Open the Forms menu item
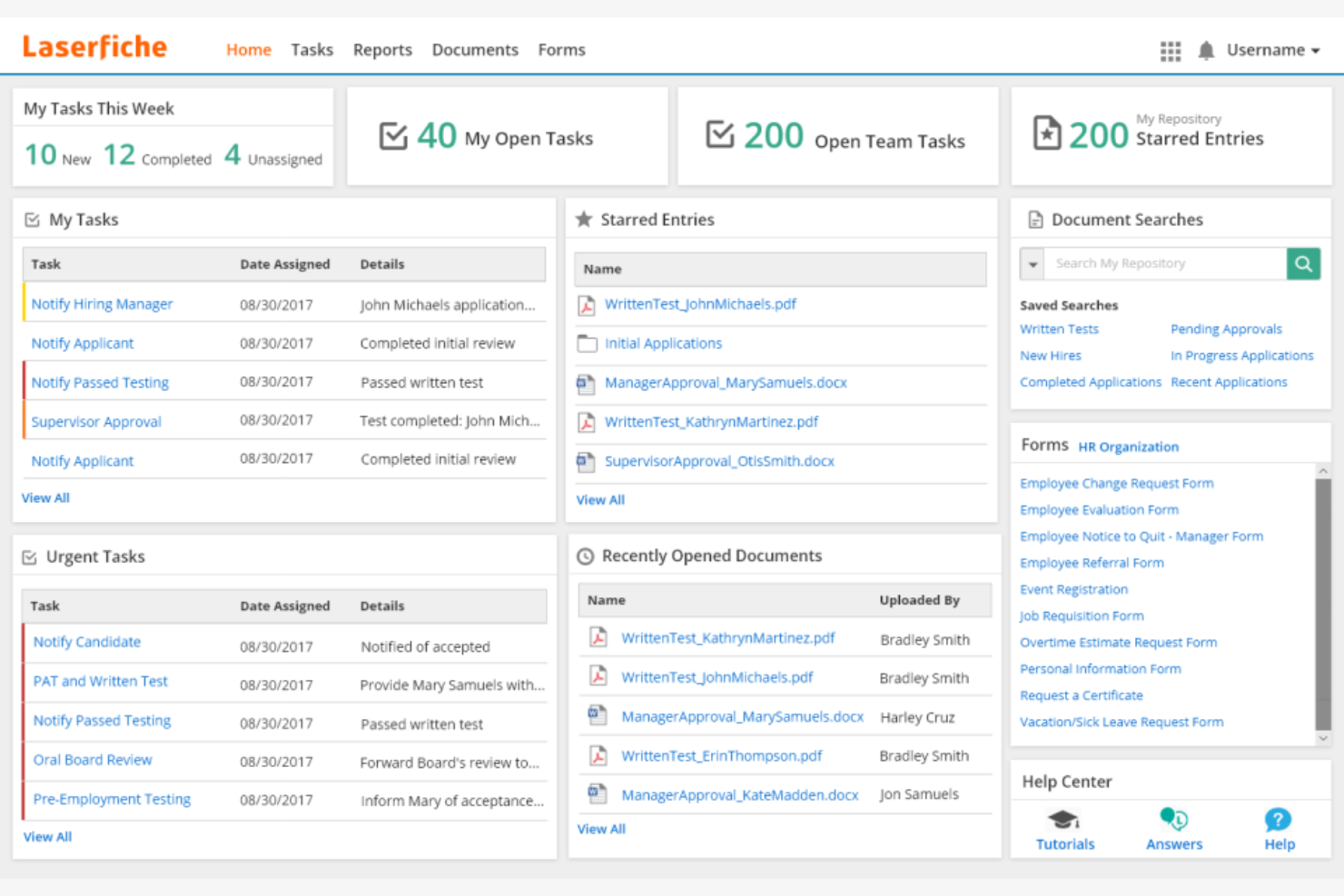 (x=561, y=50)
